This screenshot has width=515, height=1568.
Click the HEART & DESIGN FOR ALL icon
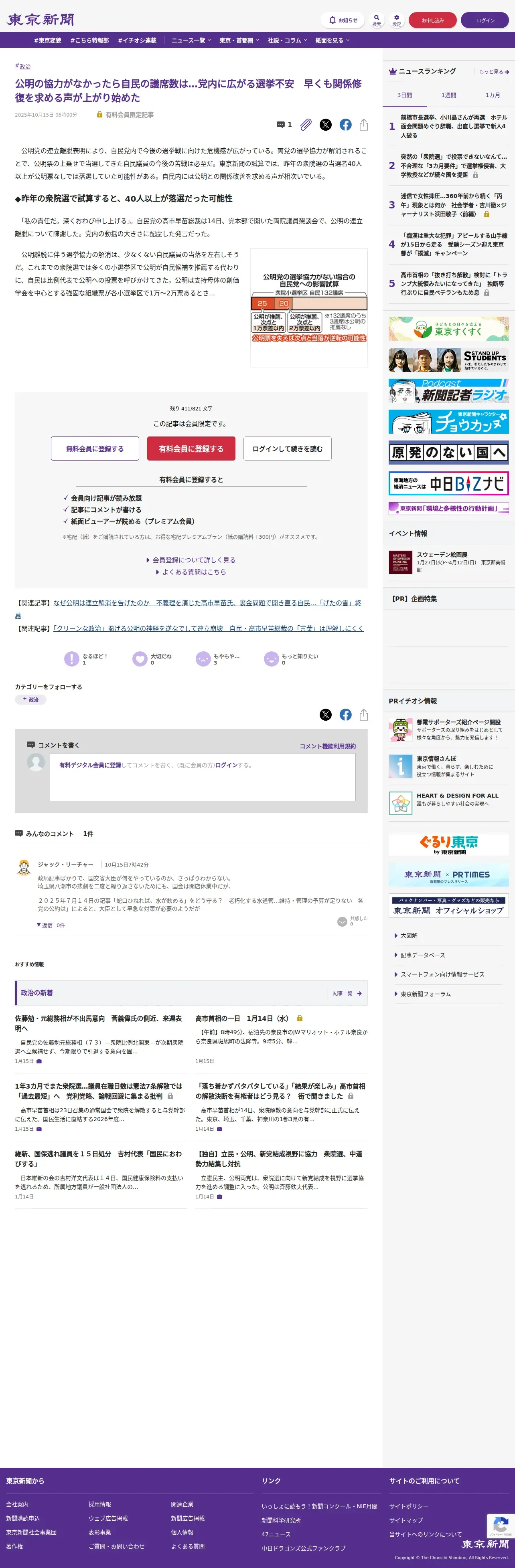click(x=400, y=804)
